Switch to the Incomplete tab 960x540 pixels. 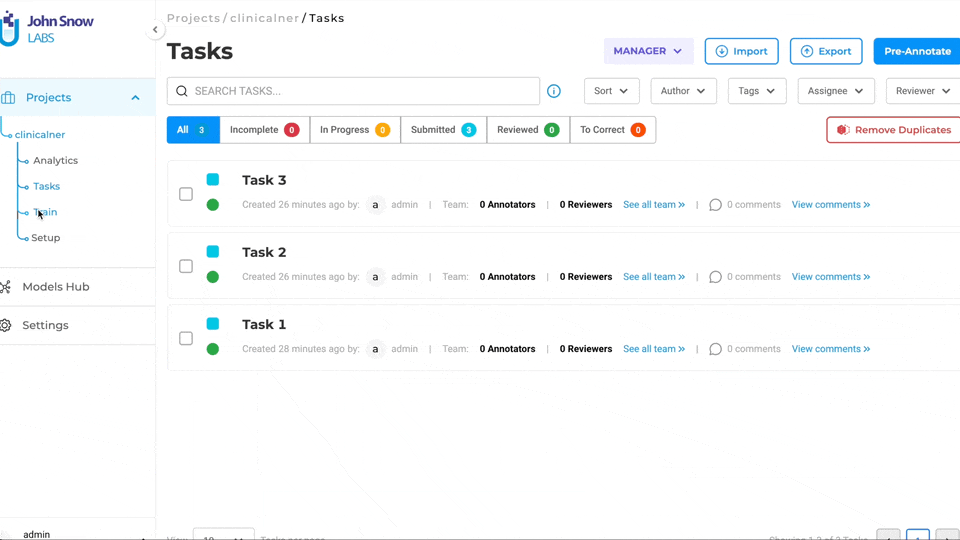[x=264, y=130]
